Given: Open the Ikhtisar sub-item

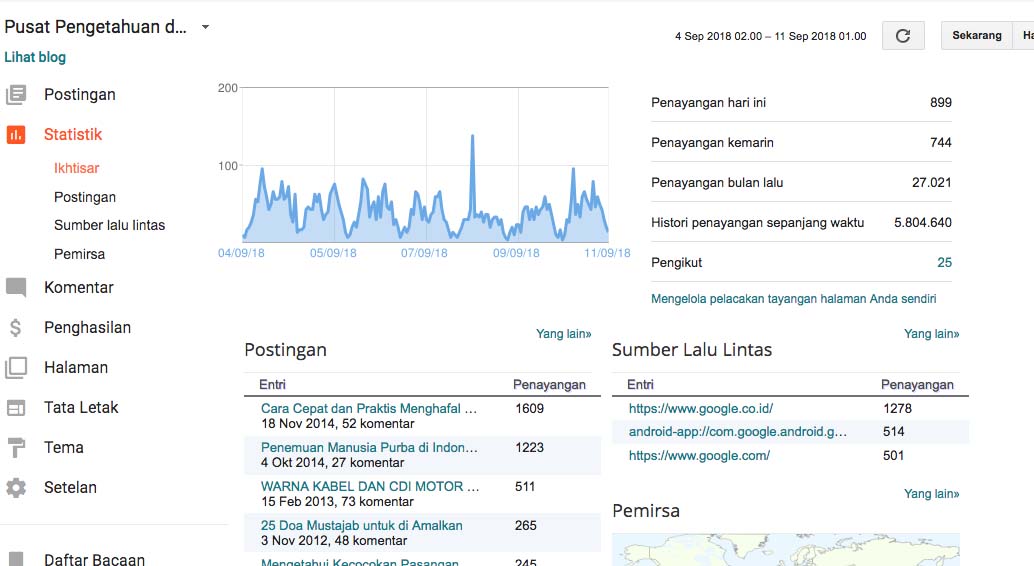Looking at the screenshot, I should point(76,168).
